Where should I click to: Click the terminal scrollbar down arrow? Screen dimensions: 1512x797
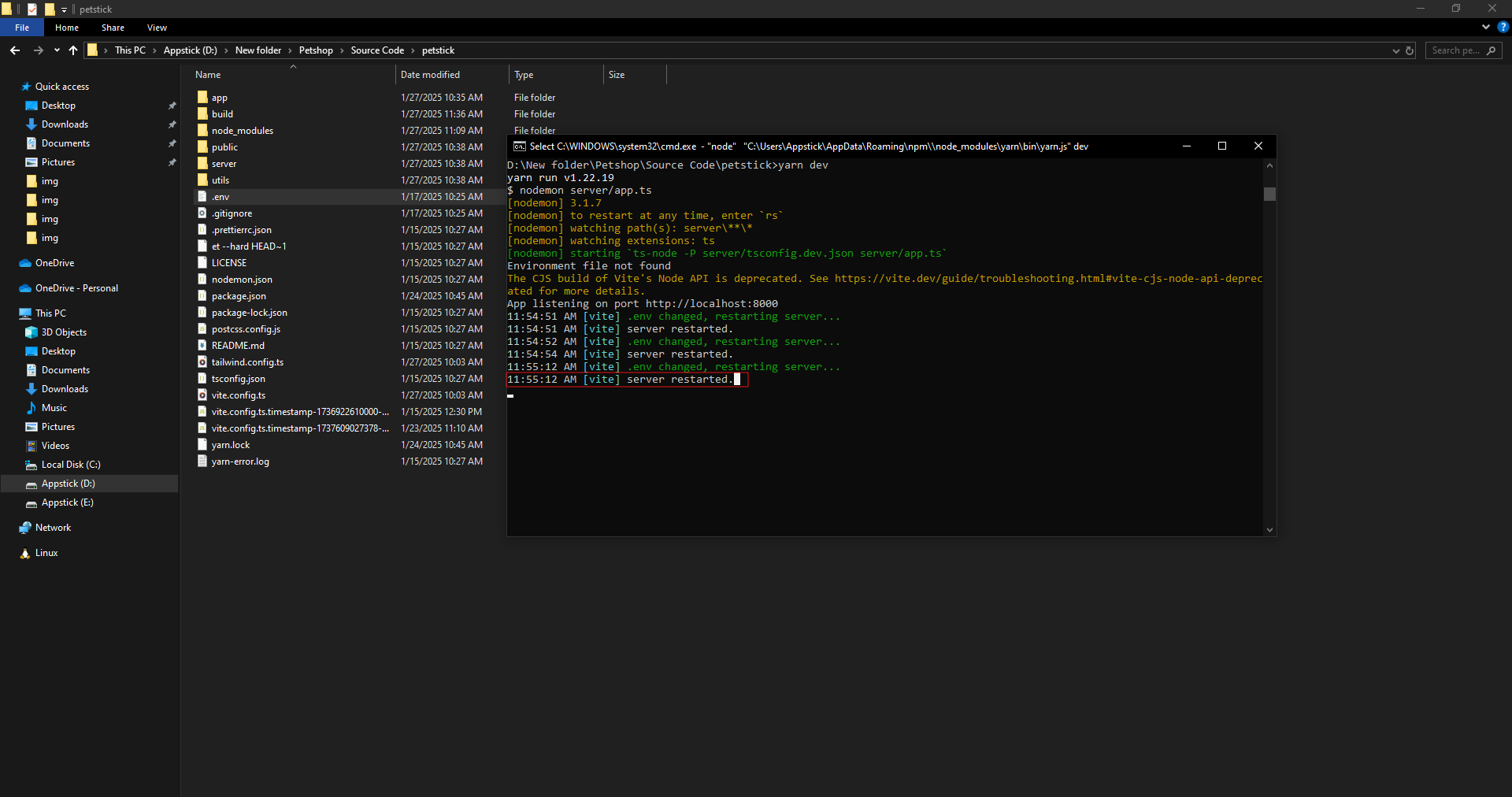1269,530
